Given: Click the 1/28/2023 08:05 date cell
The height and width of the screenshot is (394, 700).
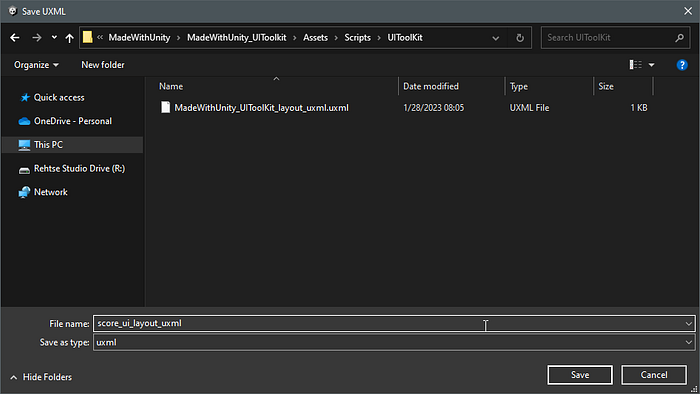Looking at the screenshot, I should click(x=433, y=108).
